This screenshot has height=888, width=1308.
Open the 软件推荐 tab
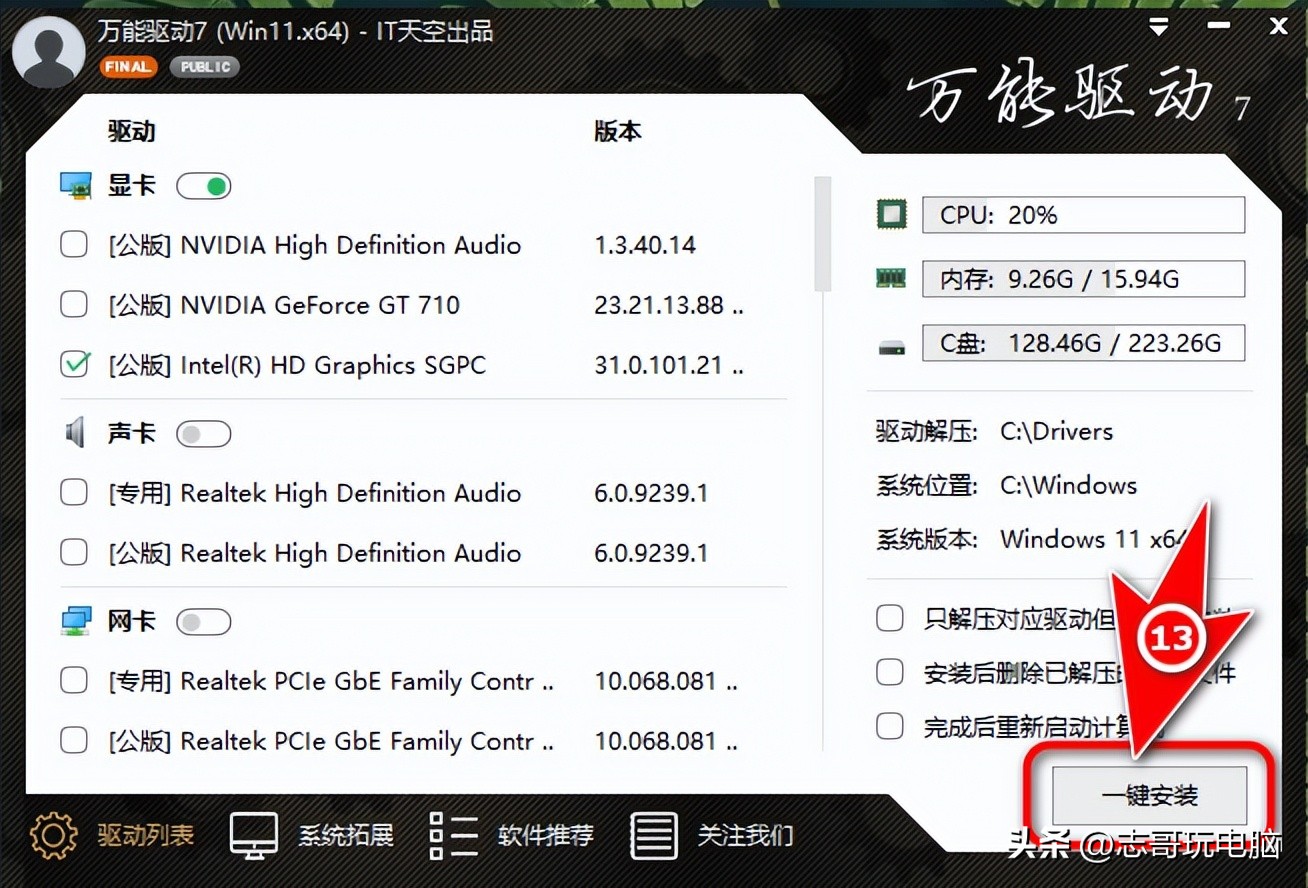pyautogui.click(x=512, y=836)
